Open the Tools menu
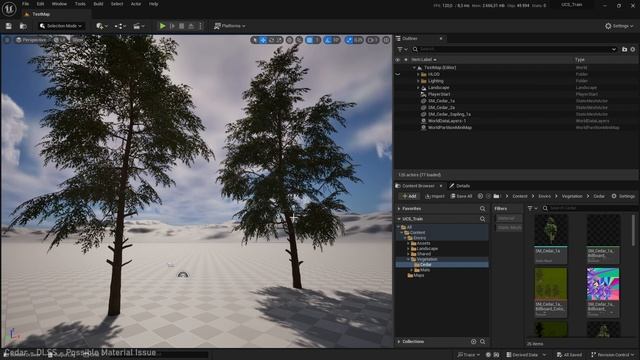This screenshot has height=360, width=640. pyautogui.click(x=80, y=4)
